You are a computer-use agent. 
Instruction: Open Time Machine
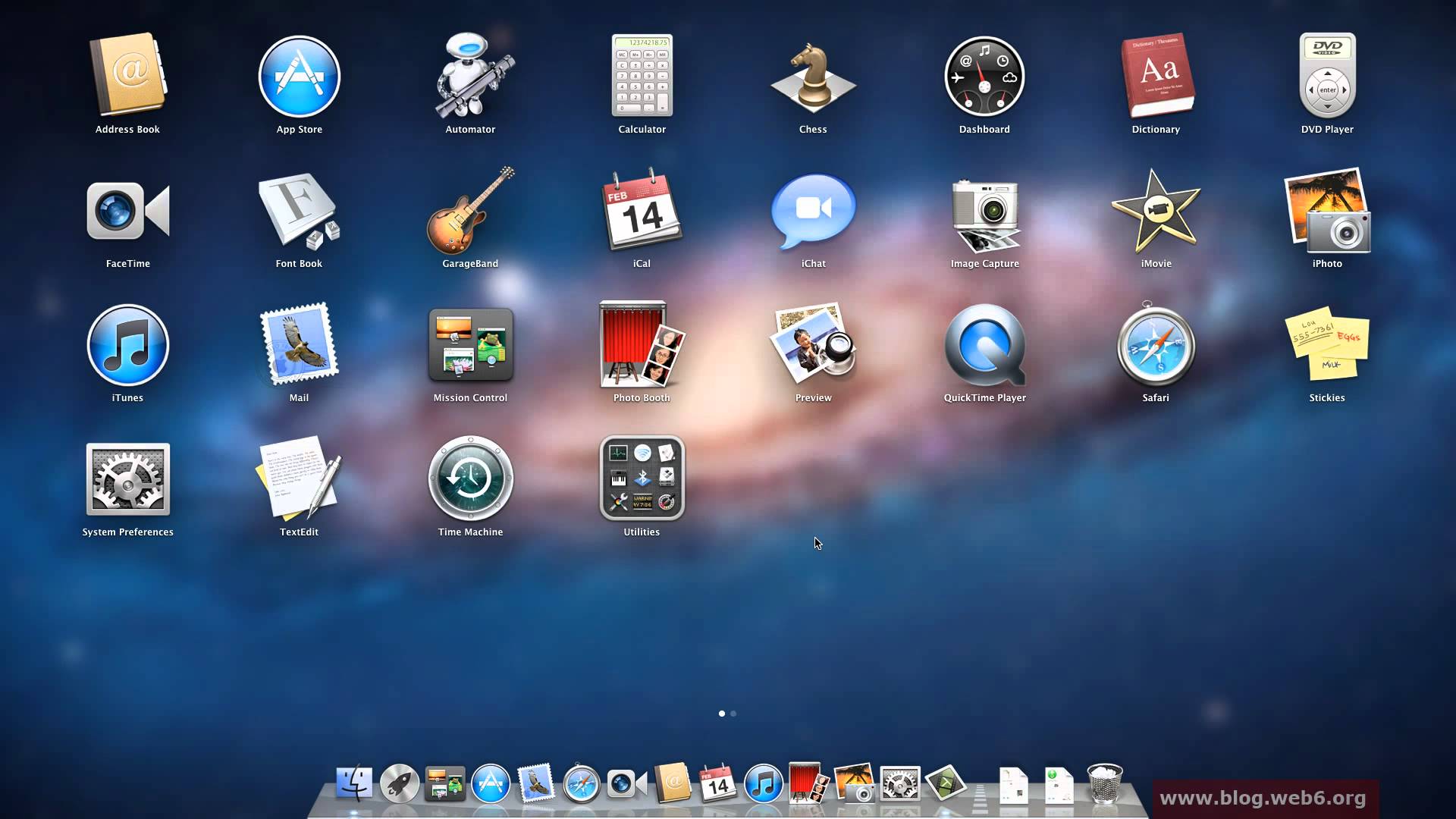click(x=470, y=479)
